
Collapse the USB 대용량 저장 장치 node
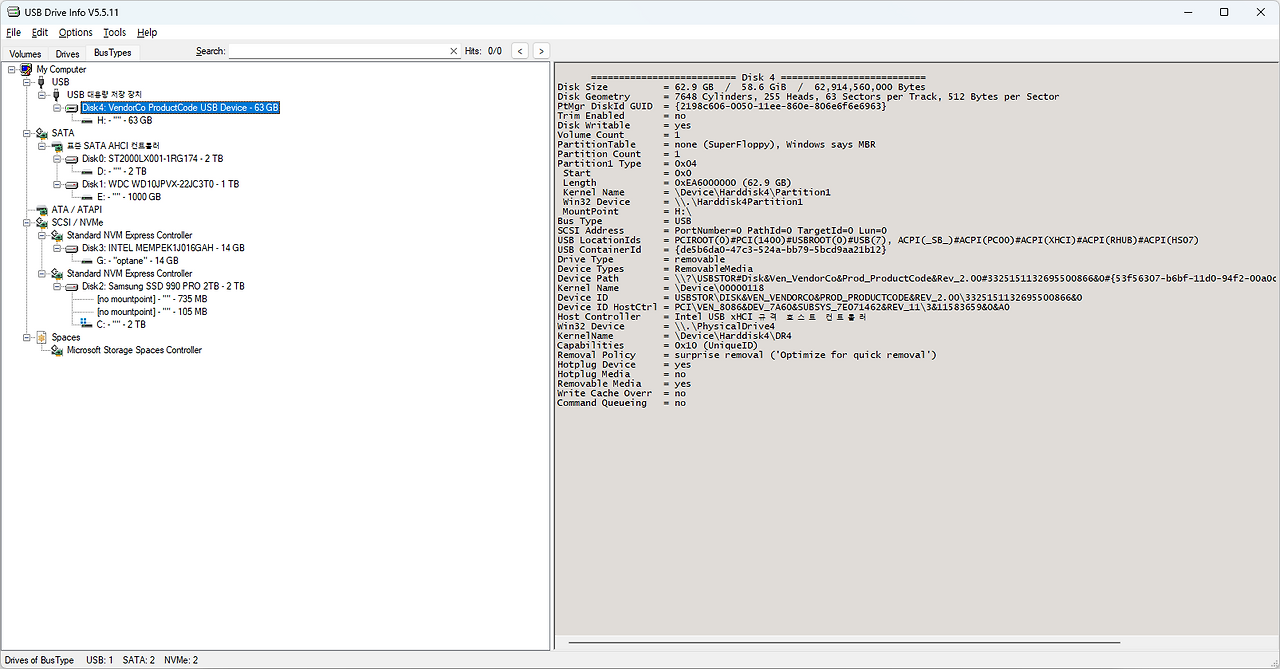pyautogui.click(x=41, y=95)
